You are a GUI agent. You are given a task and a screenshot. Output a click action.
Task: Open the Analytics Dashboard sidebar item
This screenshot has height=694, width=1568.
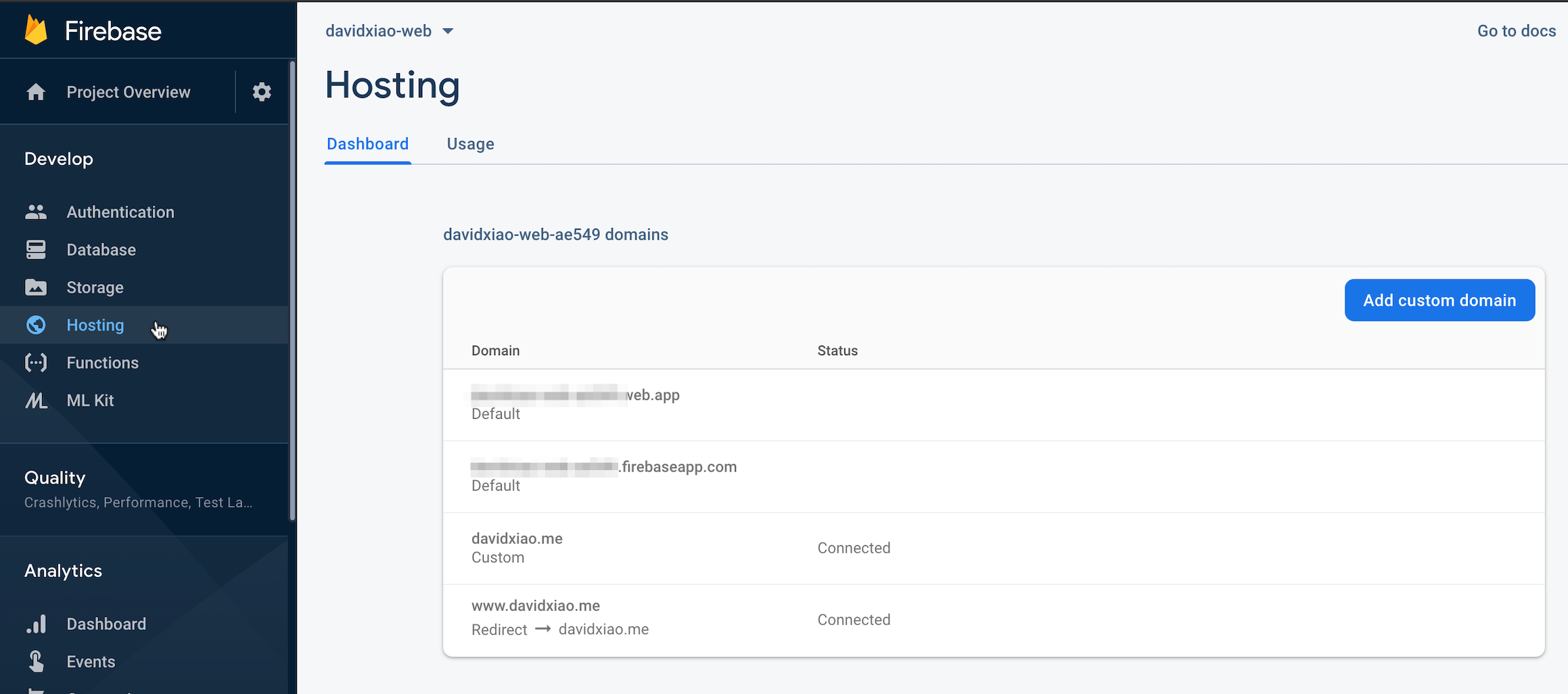[144, 624]
